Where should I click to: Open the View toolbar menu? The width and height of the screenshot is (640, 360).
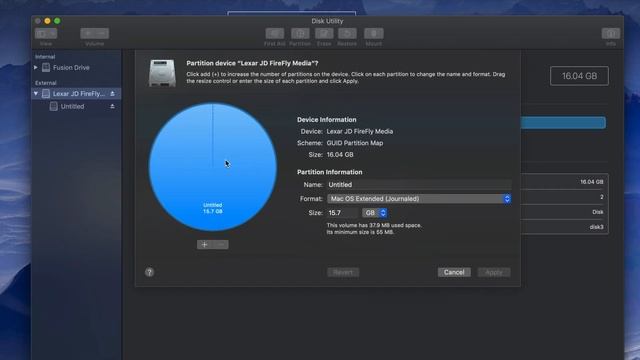(46, 33)
